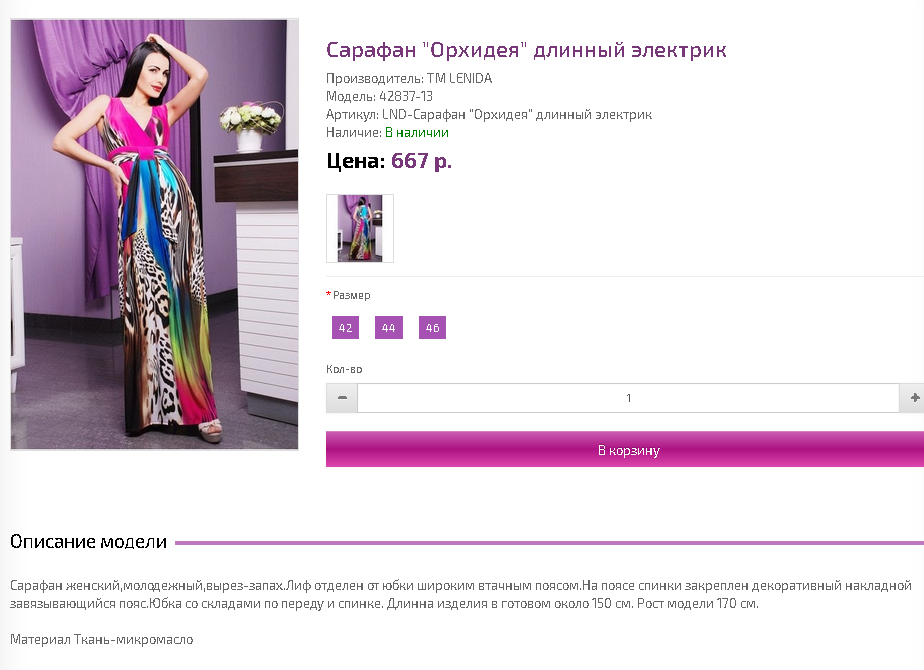Enlarge the main dress product photo
The width and height of the screenshot is (924, 670).
pyautogui.click(x=154, y=235)
